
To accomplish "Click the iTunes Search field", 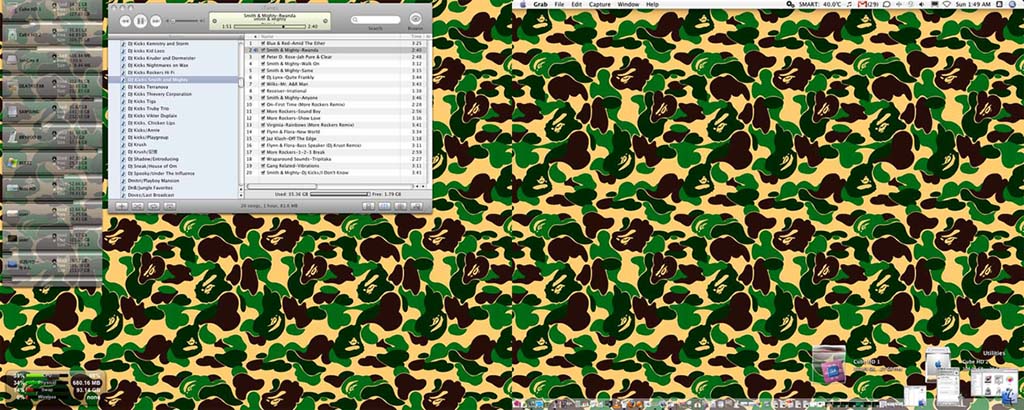I will [376, 20].
